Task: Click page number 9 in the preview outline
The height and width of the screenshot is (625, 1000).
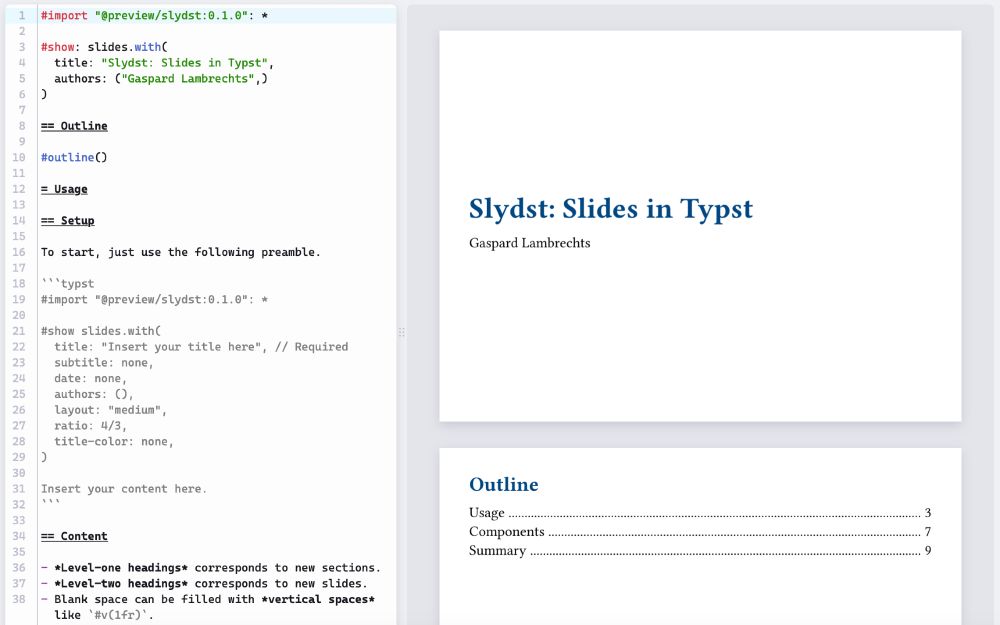Action: click(x=928, y=551)
